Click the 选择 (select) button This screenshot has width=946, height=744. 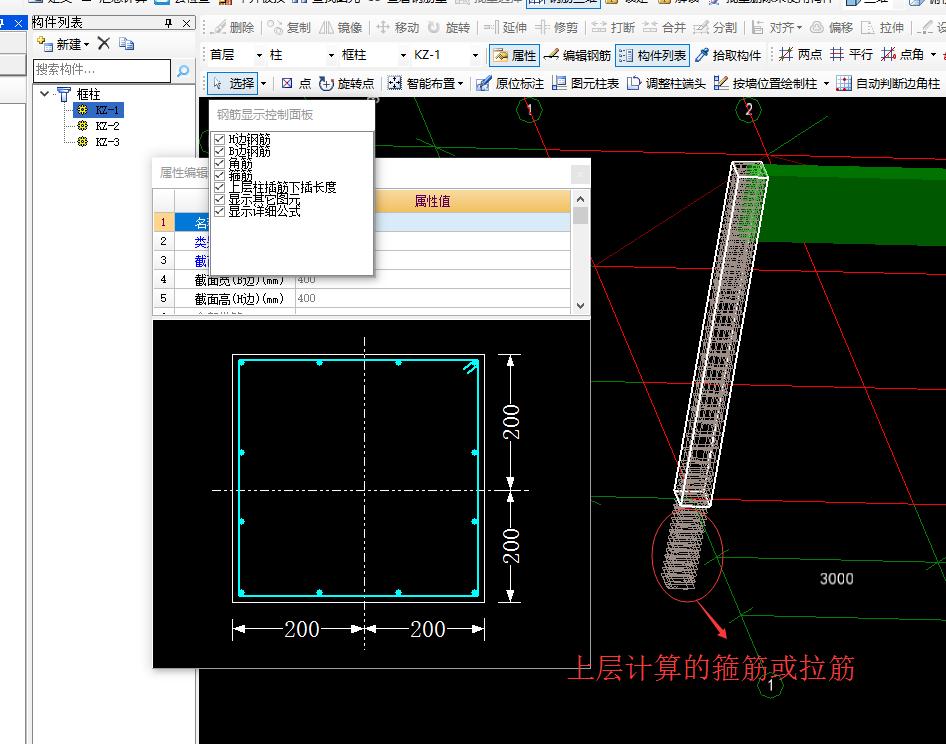pyautogui.click(x=233, y=83)
